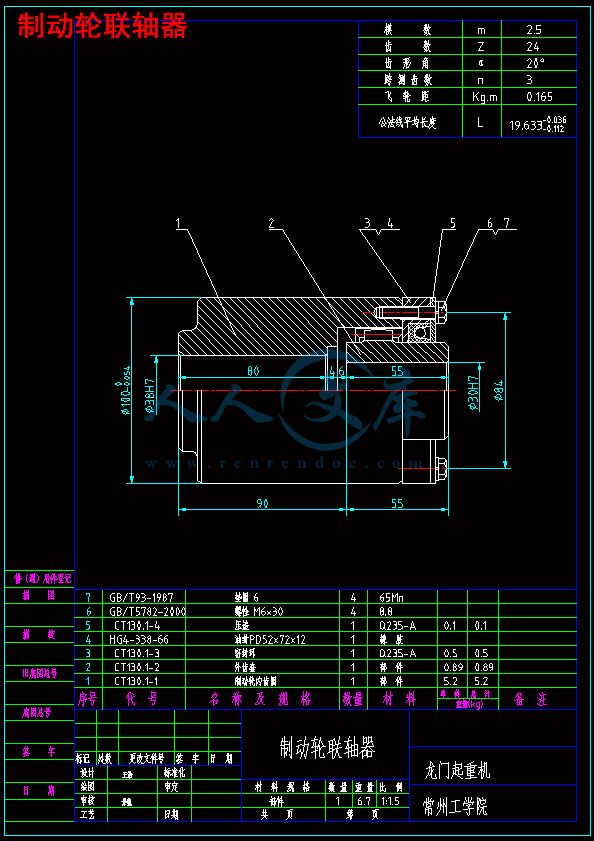Select the CT130.1-2 code cell
Viewport: 594px width, 841px height.
click(137, 667)
